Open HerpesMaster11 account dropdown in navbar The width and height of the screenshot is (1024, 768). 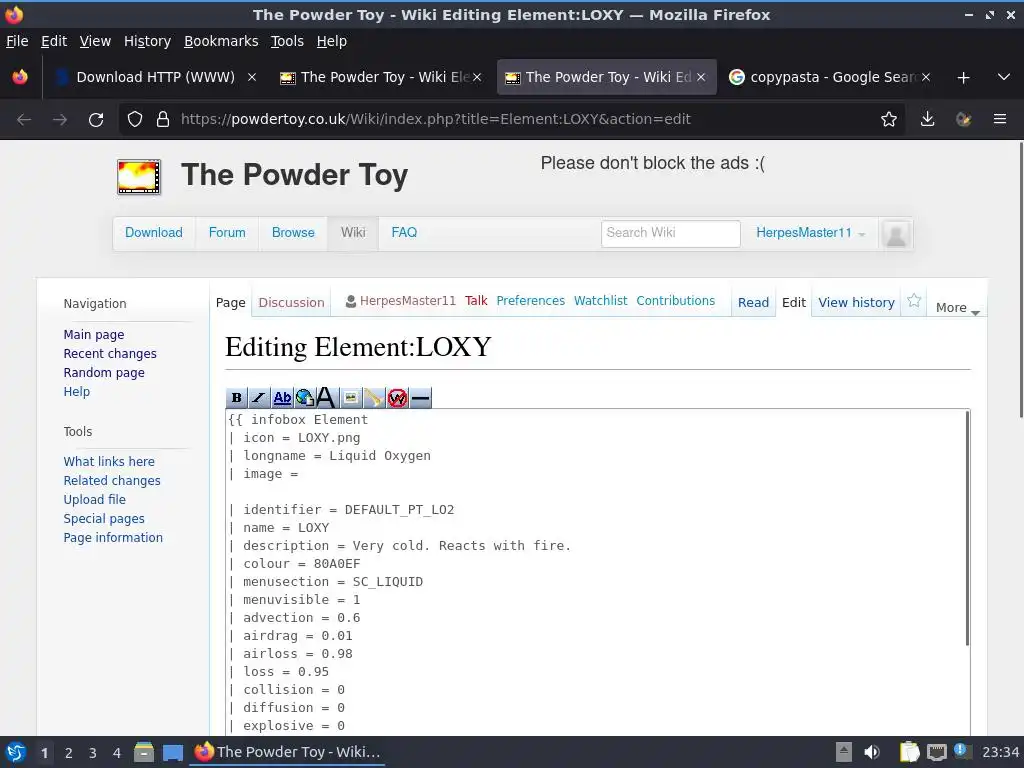point(810,233)
